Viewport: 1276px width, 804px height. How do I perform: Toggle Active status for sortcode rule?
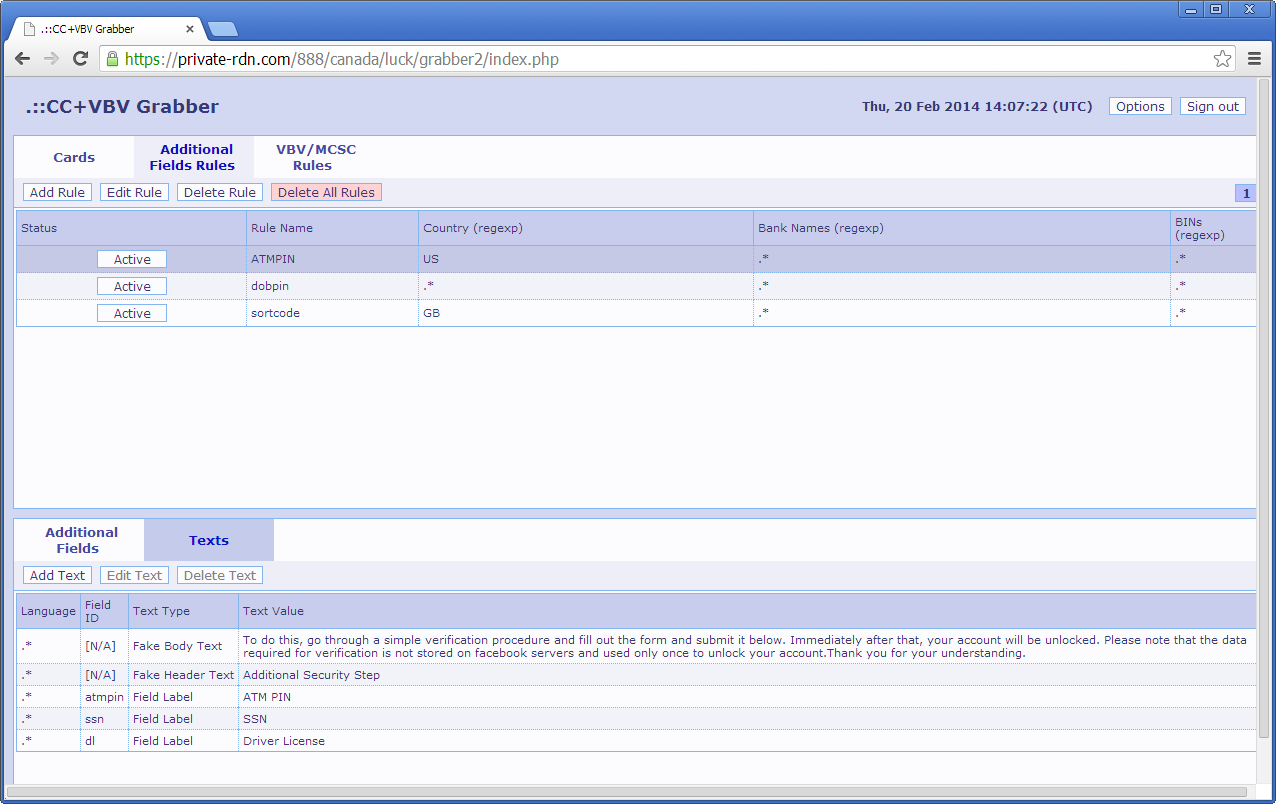tap(132, 313)
